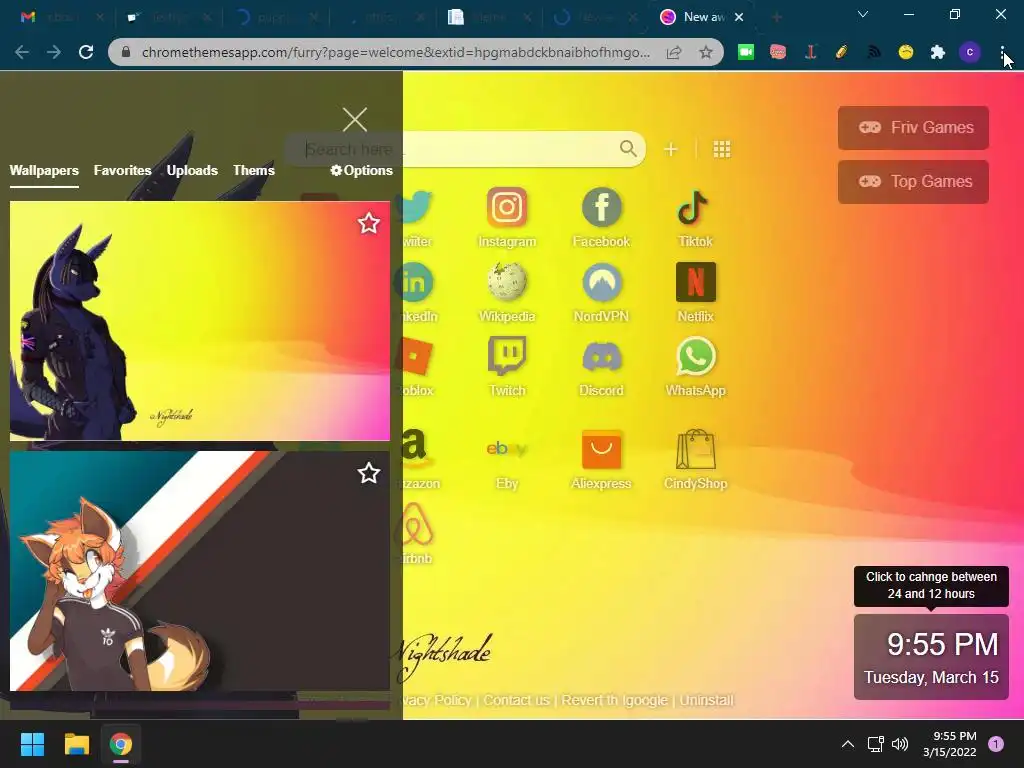Open the Aliexpress shortcut

(601, 460)
